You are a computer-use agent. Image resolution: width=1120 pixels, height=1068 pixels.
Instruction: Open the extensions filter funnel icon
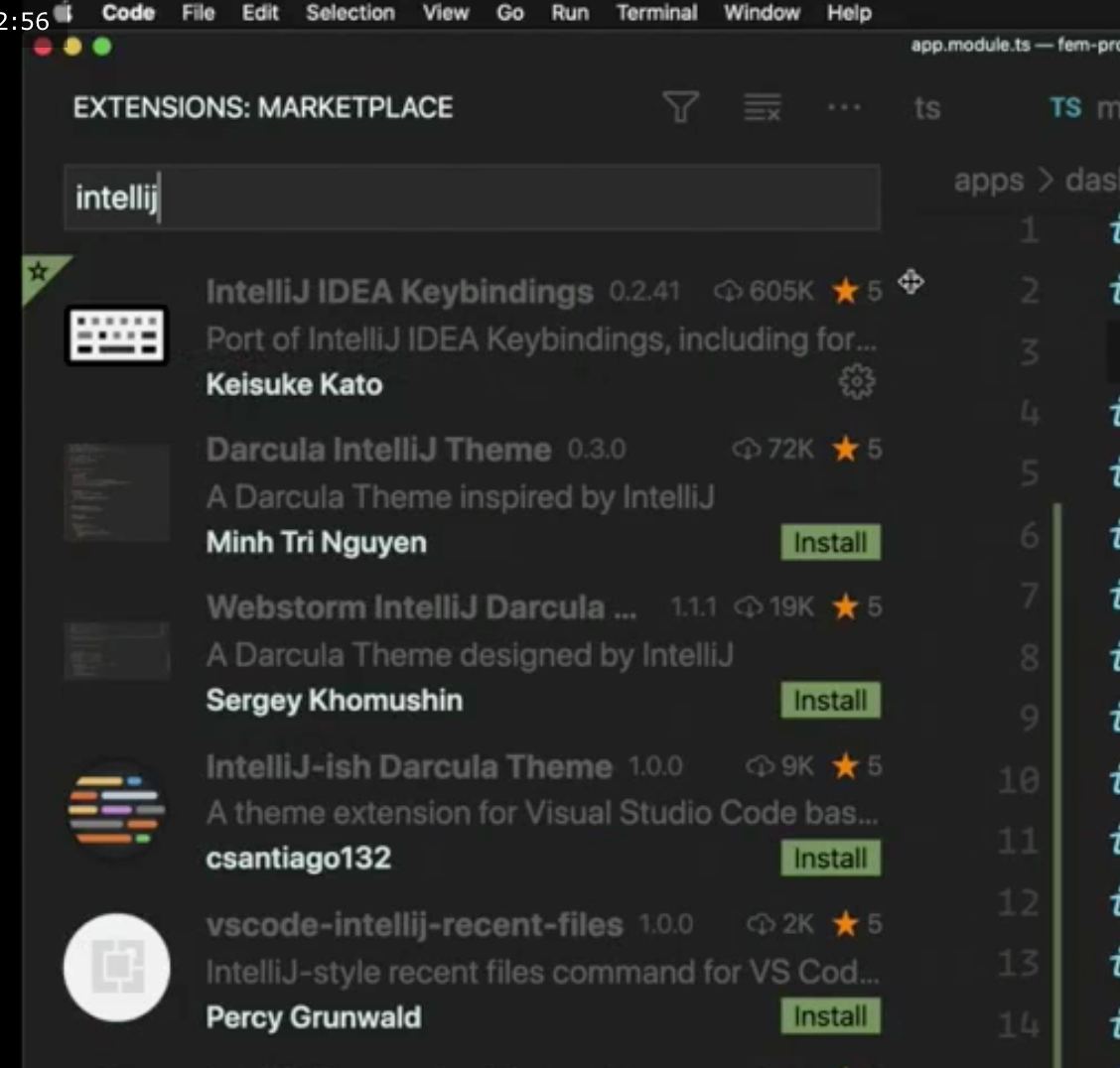pos(681,107)
